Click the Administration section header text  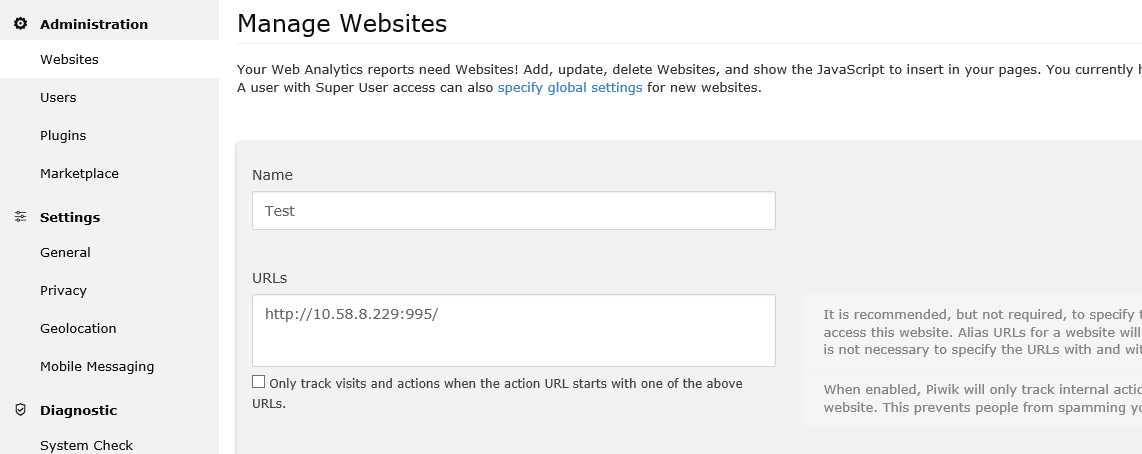94,24
